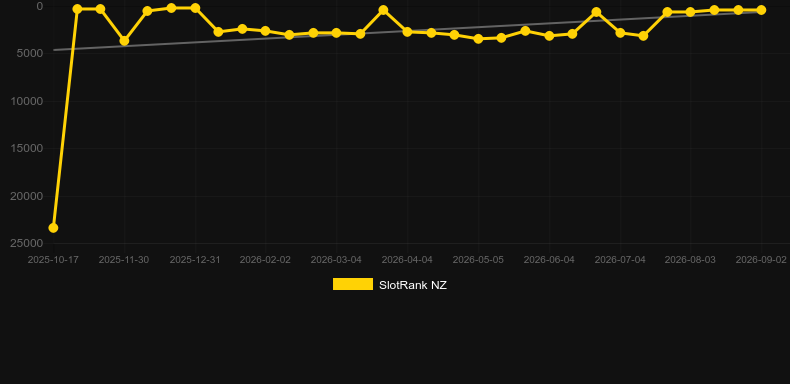Select the data point at 2026-08-03
This screenshot has height=384, width=790.
click(x=690, y=12)
